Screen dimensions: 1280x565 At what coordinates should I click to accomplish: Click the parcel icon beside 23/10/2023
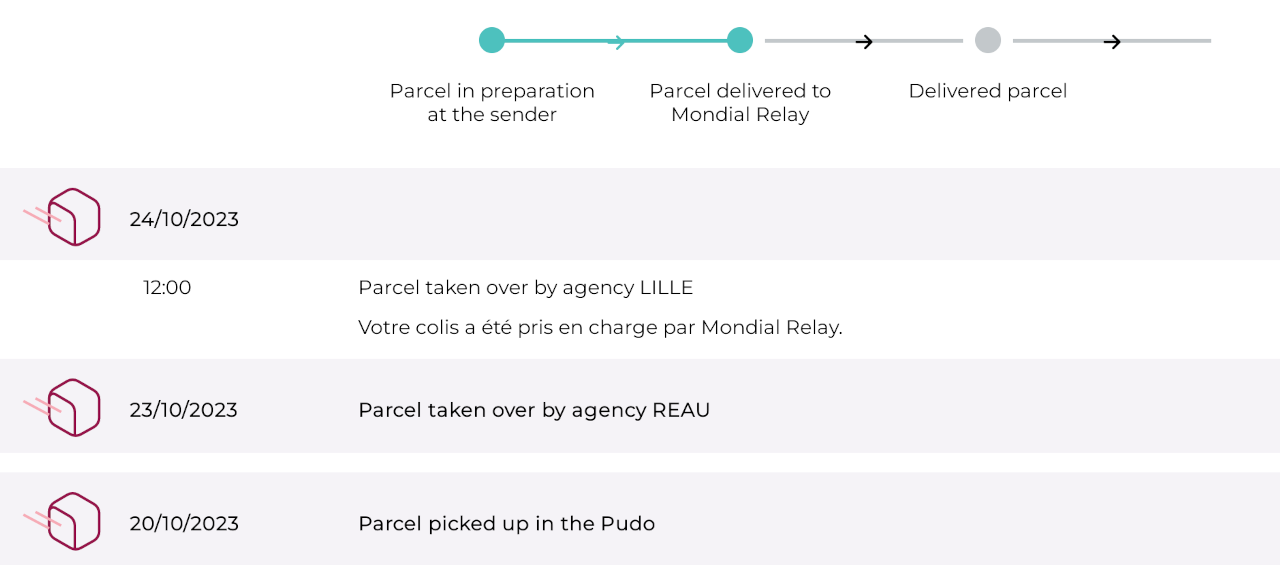[62, 408]
